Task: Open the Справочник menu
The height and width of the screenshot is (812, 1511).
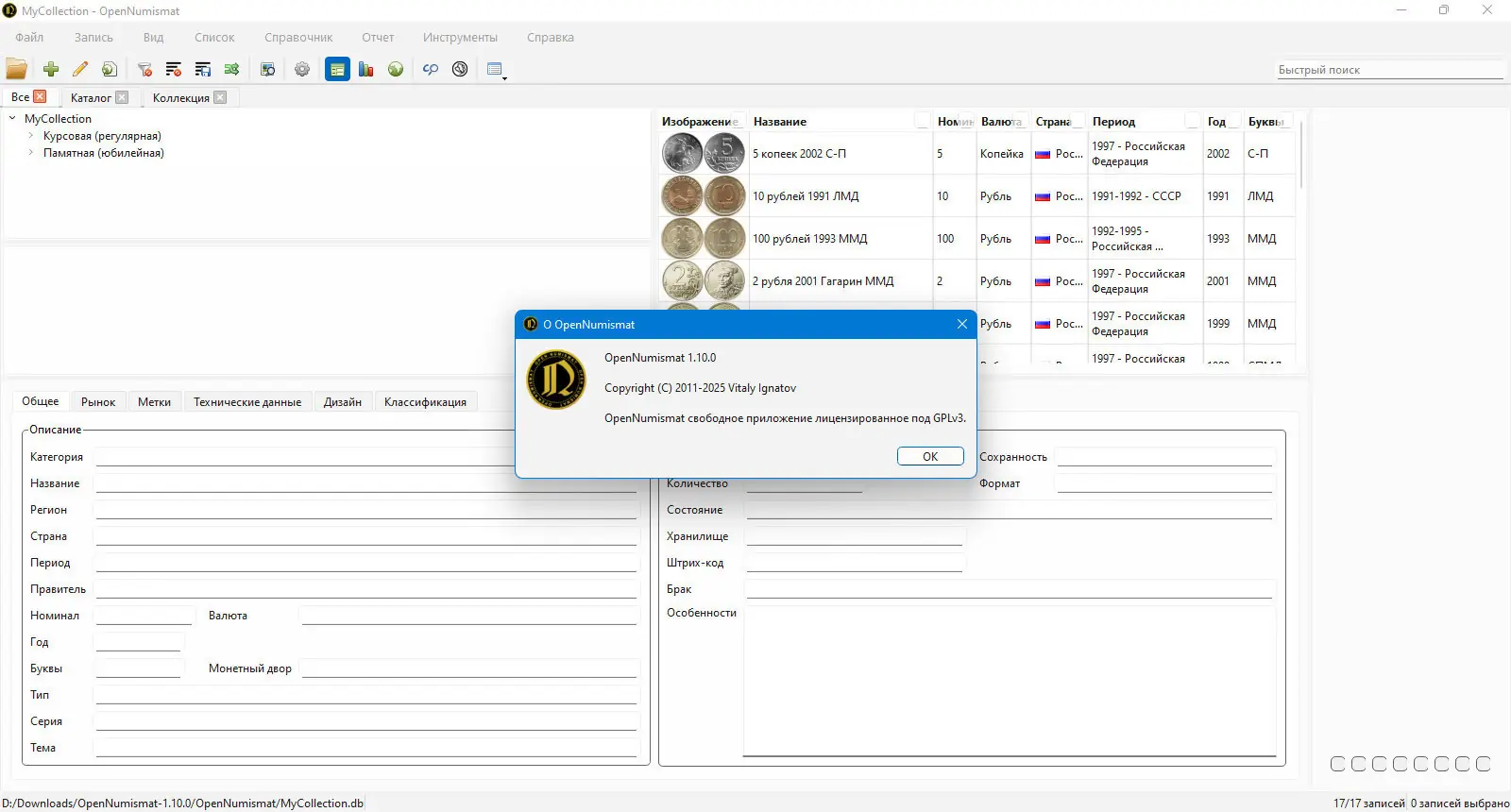Action: point(298,38)
